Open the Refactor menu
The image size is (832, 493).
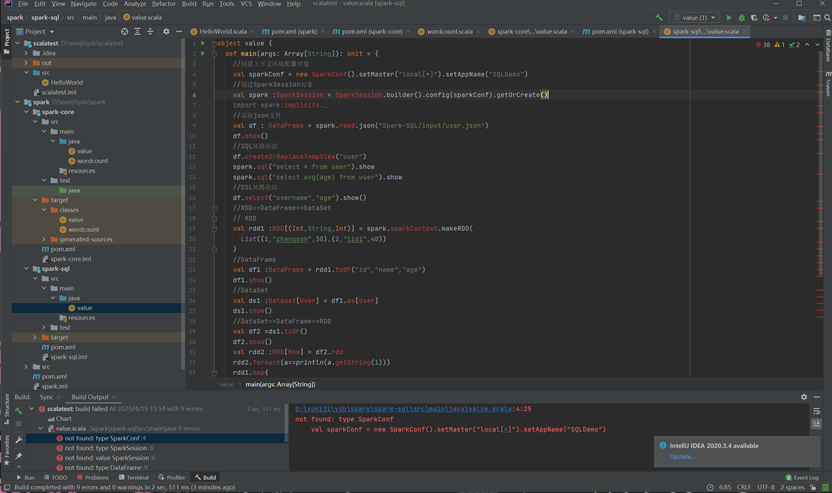163,4
